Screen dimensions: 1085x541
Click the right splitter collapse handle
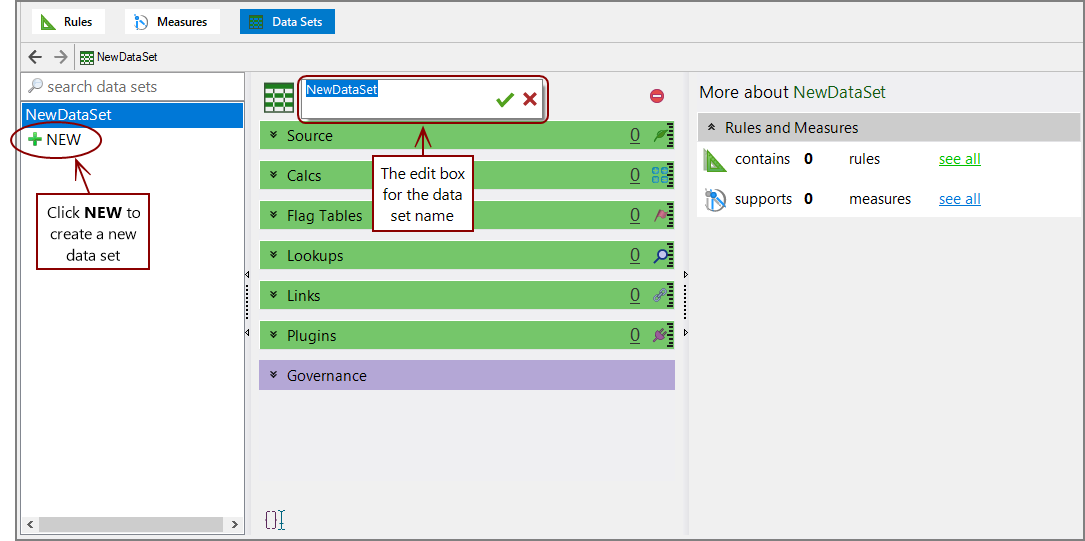pyautogui.click(x=685, y=304)
